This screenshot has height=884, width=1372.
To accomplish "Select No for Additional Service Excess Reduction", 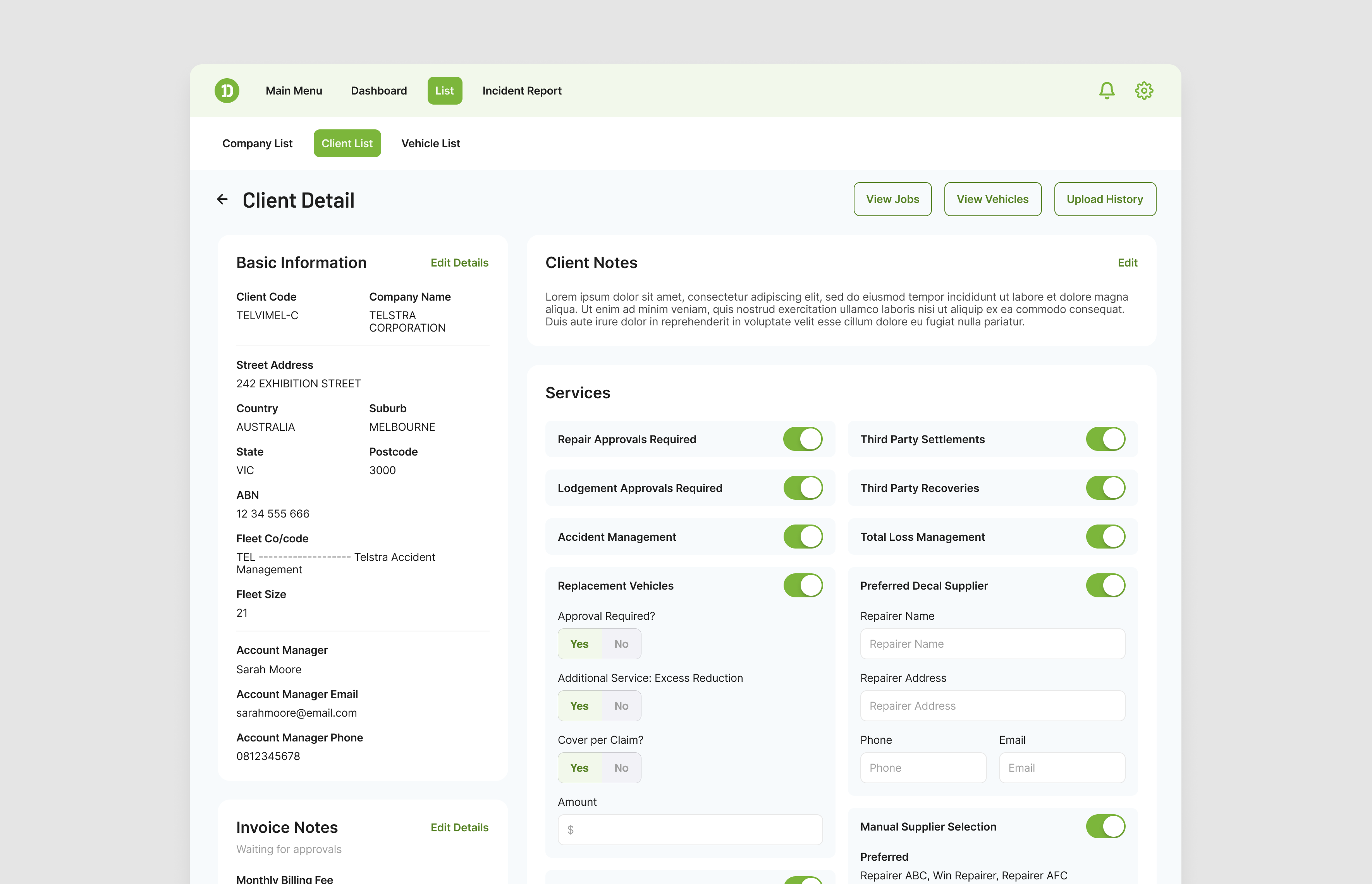I will [621, 706].
